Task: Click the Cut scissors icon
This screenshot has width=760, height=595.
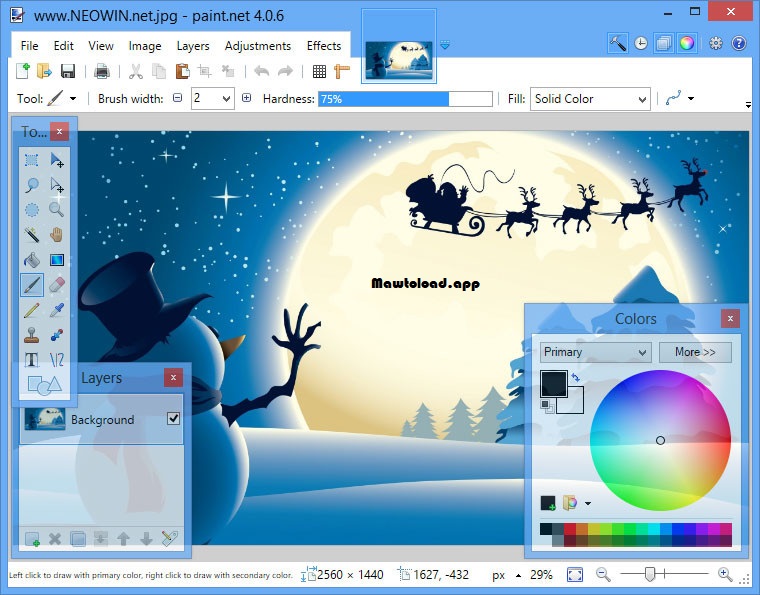Action: click(136, 71)
